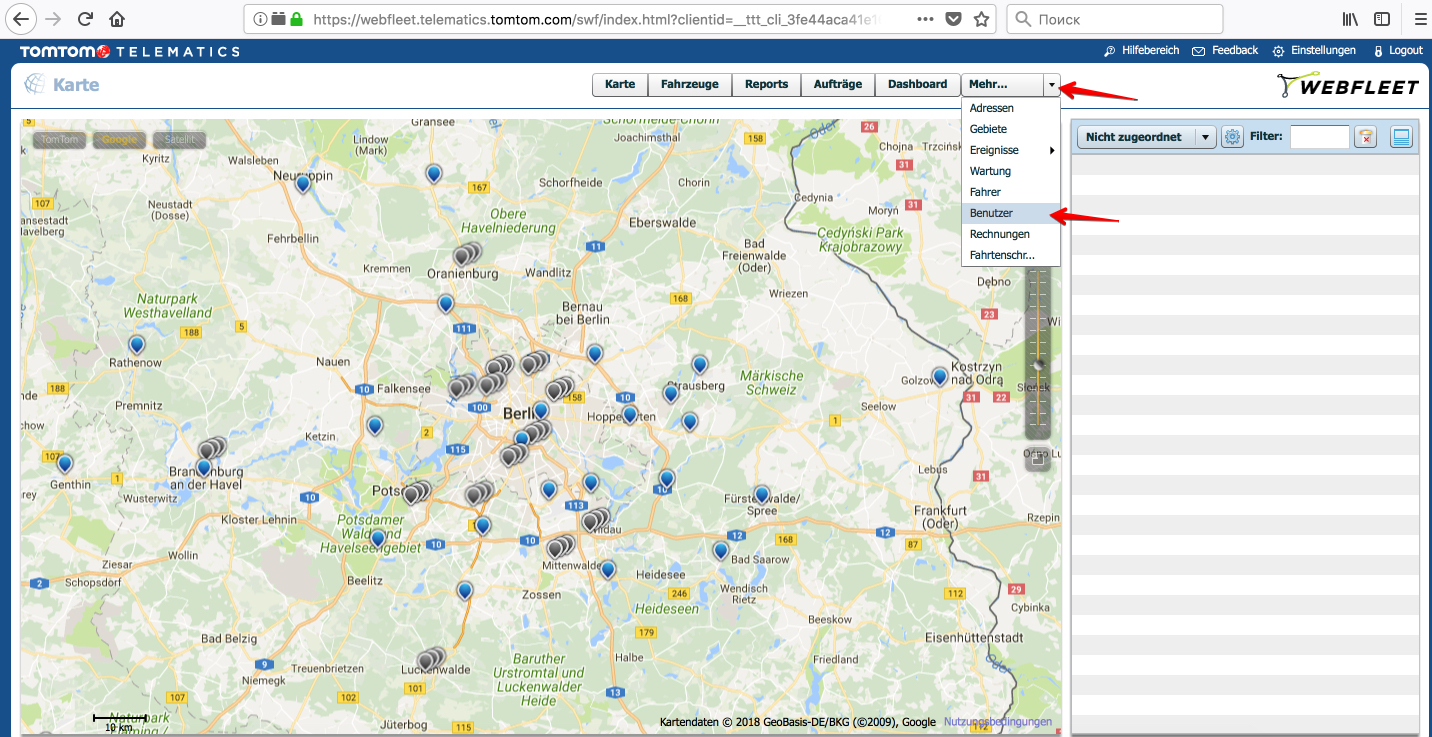
Task: Click the map overview icon below zoom slider
Action: pyautogui.click(x=1038, y=458)
